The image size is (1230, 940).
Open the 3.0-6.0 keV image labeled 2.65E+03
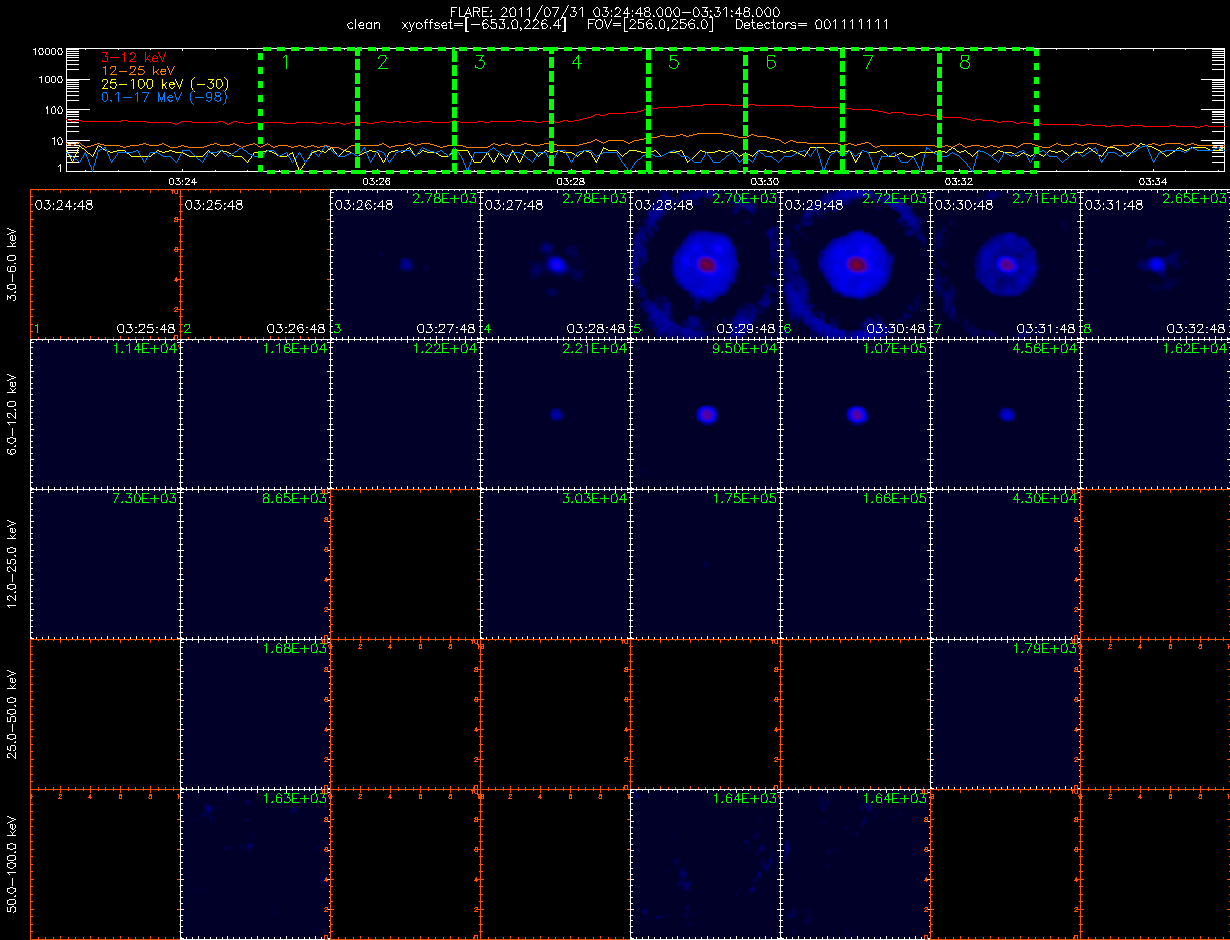click(x=1155, y=263)
